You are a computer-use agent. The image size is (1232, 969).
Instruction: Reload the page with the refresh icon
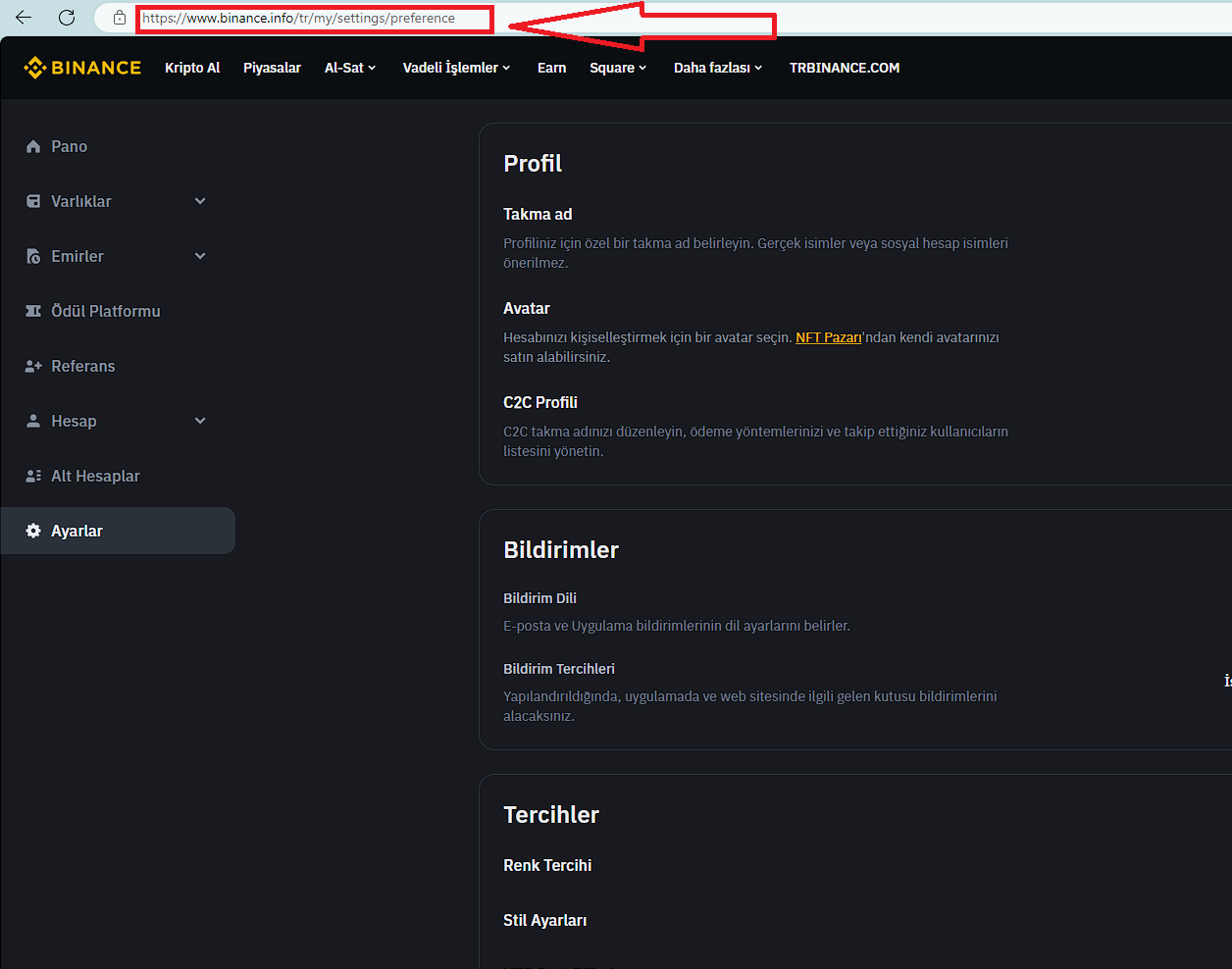coord(67,18)
